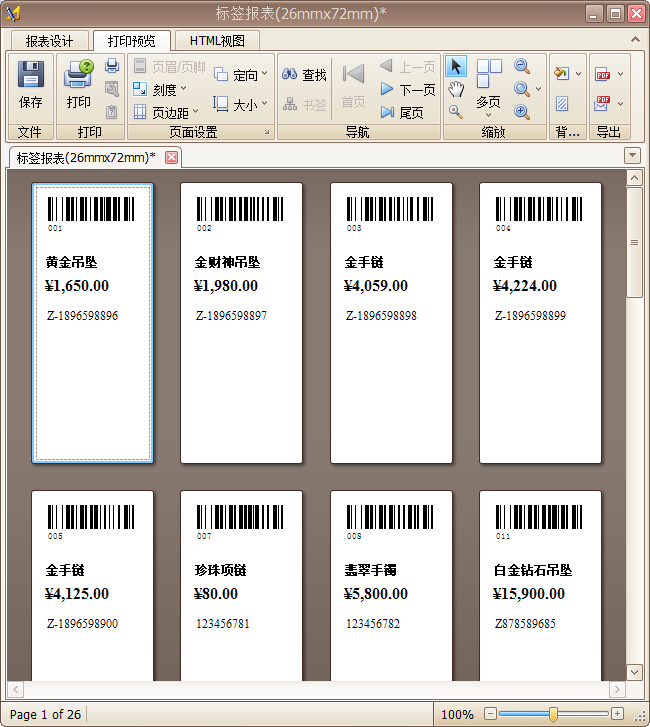This screenshot has width=650, height=727.
Task: Open the Export PDF dropdown arrow
Action: click(620, 74)
